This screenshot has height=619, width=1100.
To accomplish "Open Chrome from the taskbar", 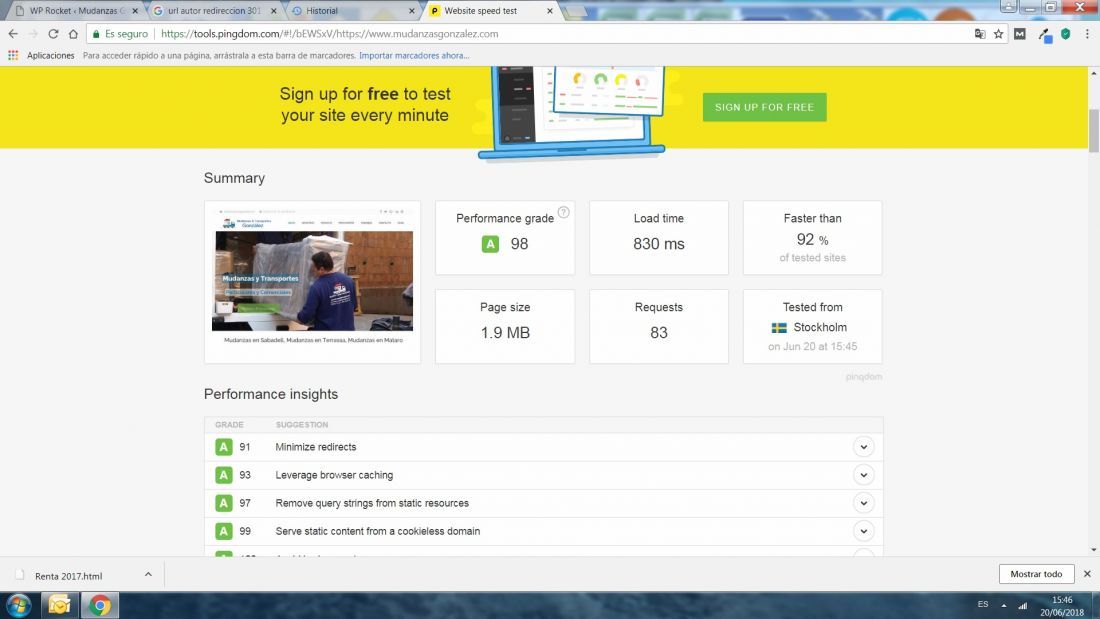I will coord(100,605).
